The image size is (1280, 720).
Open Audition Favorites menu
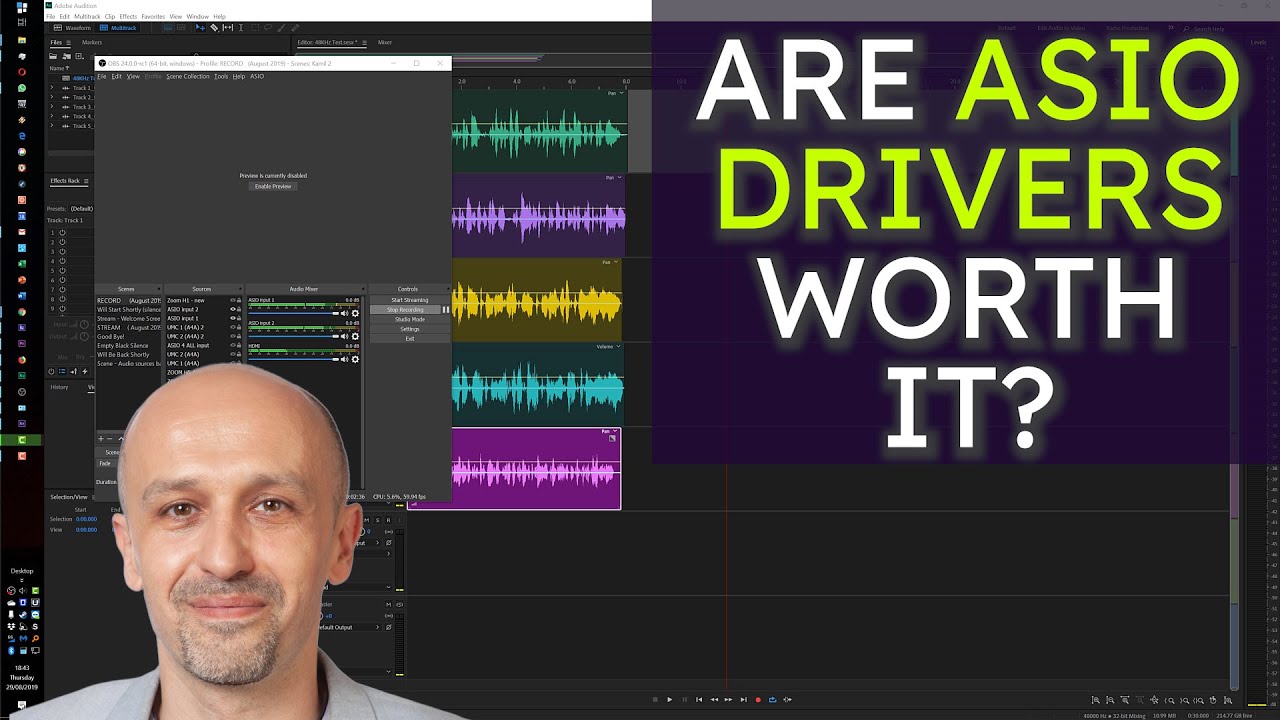pyautogui.click(x=153, y=16)
